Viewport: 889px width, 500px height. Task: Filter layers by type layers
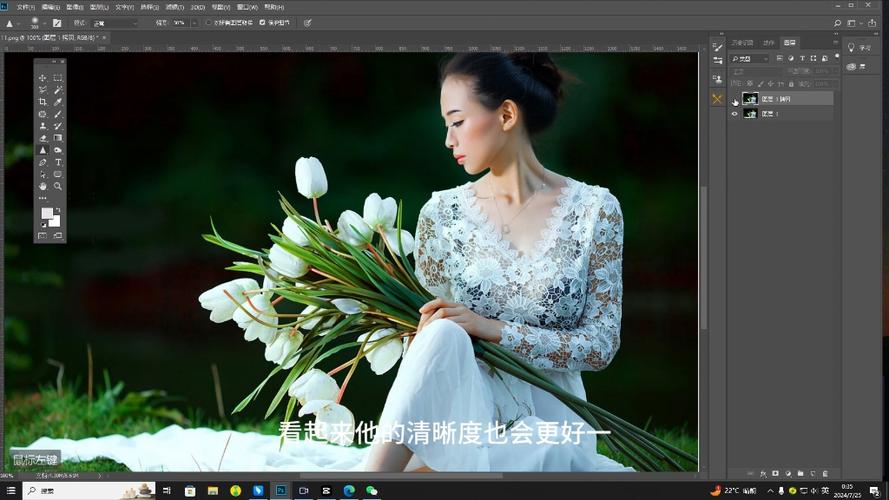802,58
